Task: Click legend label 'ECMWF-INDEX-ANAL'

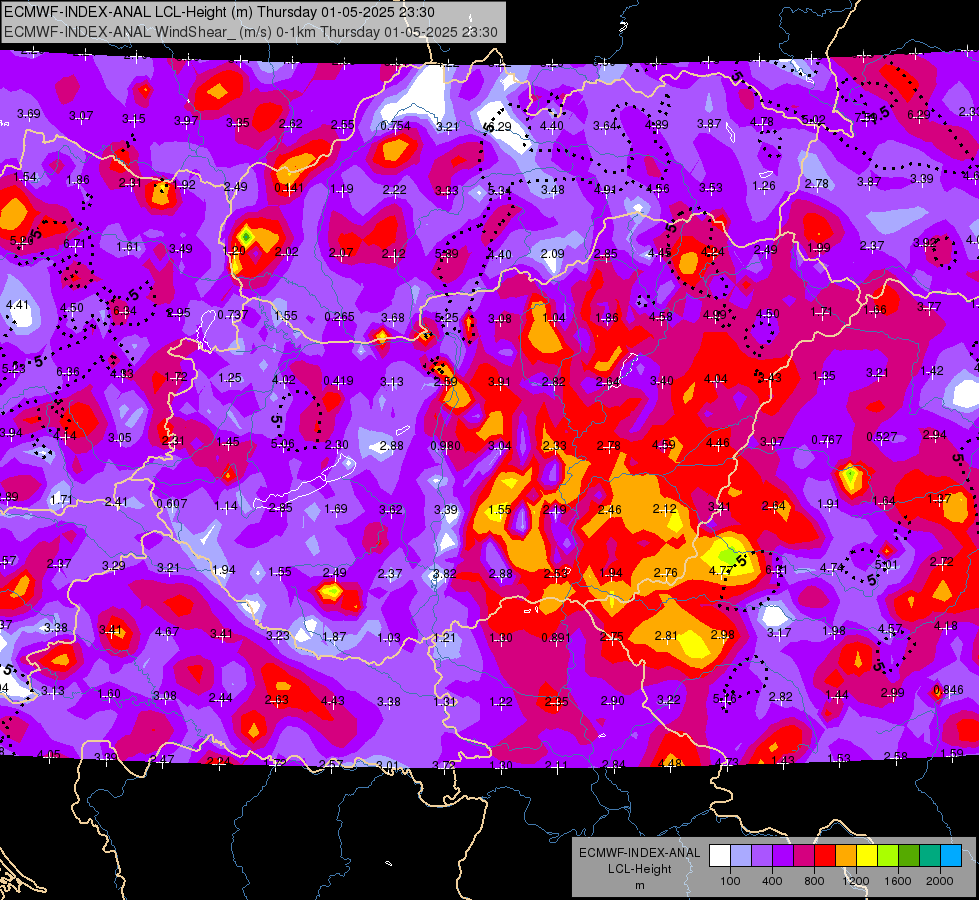Action: [x=639, y=853]
